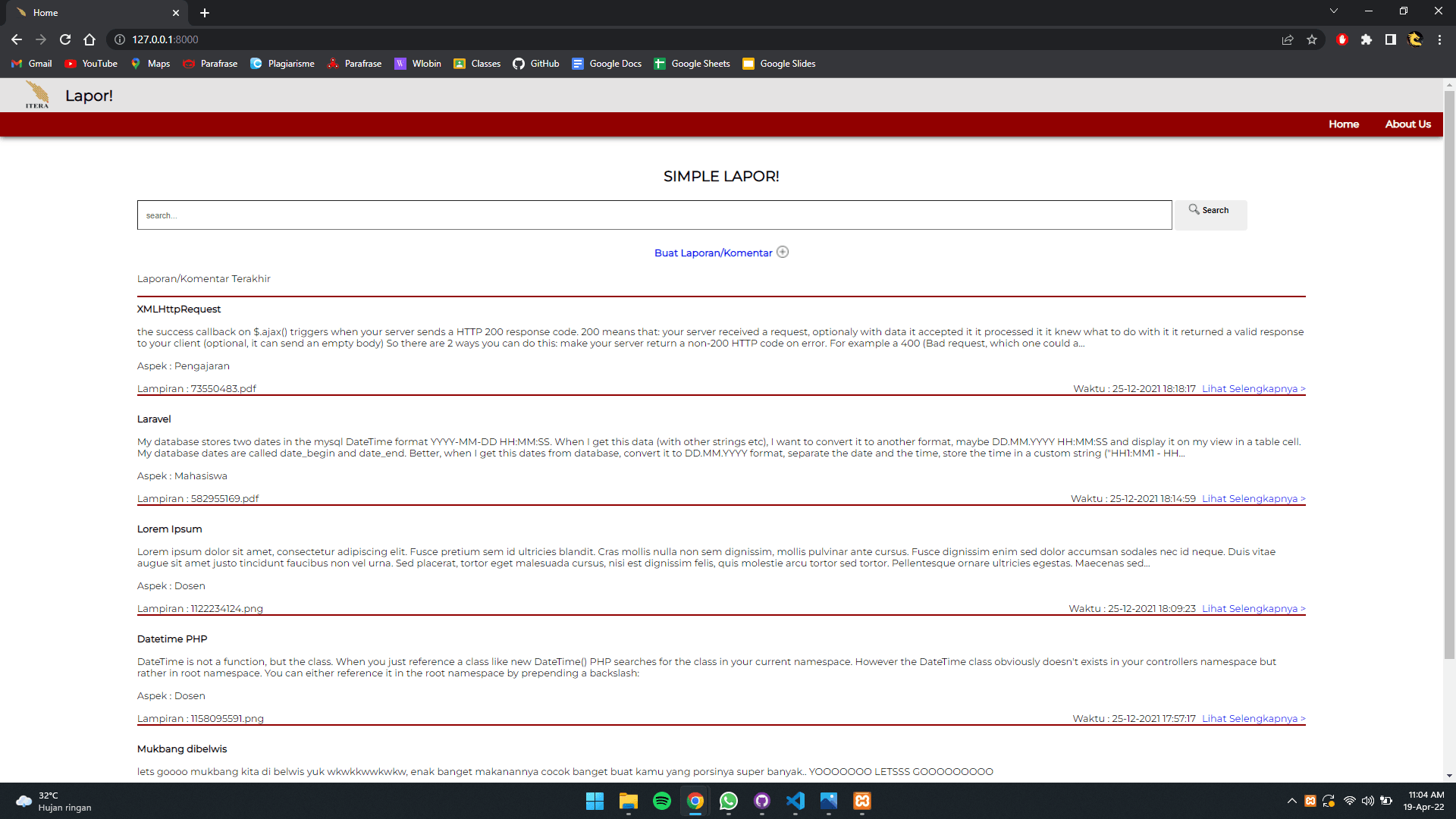Click the ITERA logo in header
1456x819 pixels.
pos(37,96)
